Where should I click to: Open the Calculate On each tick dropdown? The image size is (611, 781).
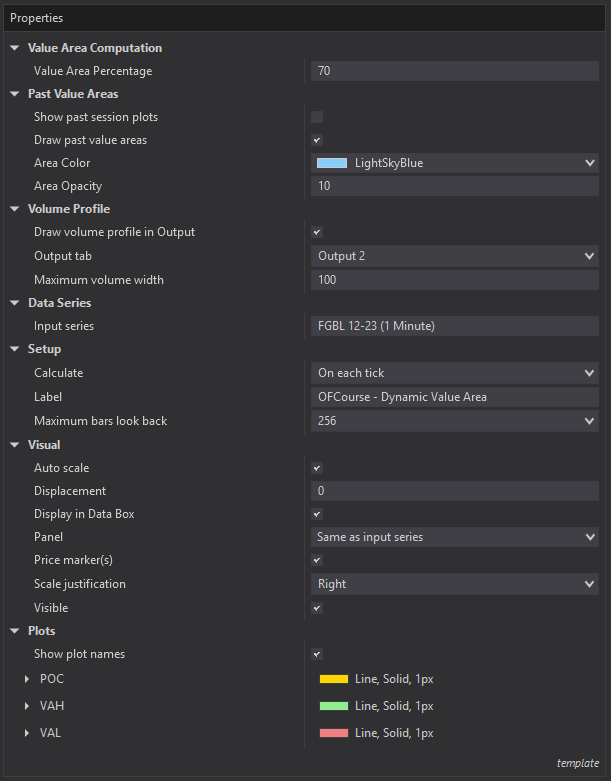(455, 373)
